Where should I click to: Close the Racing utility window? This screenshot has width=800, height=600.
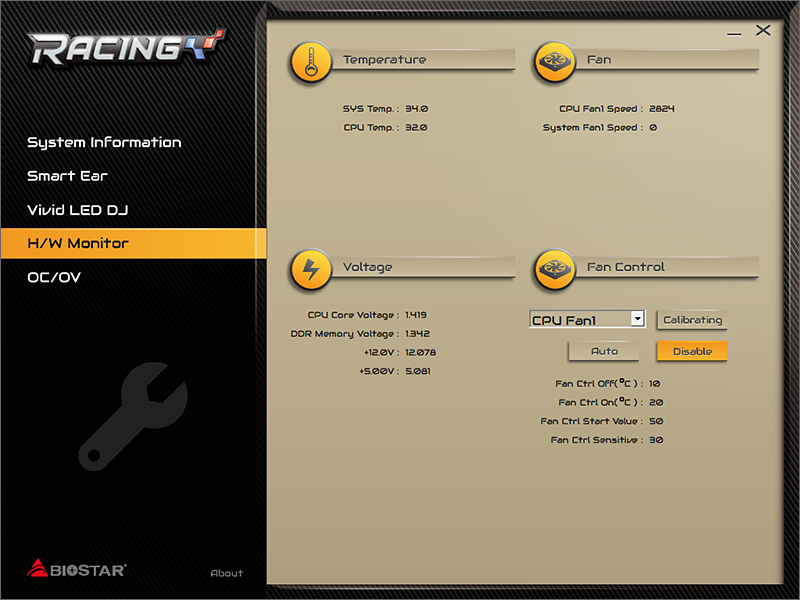pyautogui.click(x=763, y=30)
